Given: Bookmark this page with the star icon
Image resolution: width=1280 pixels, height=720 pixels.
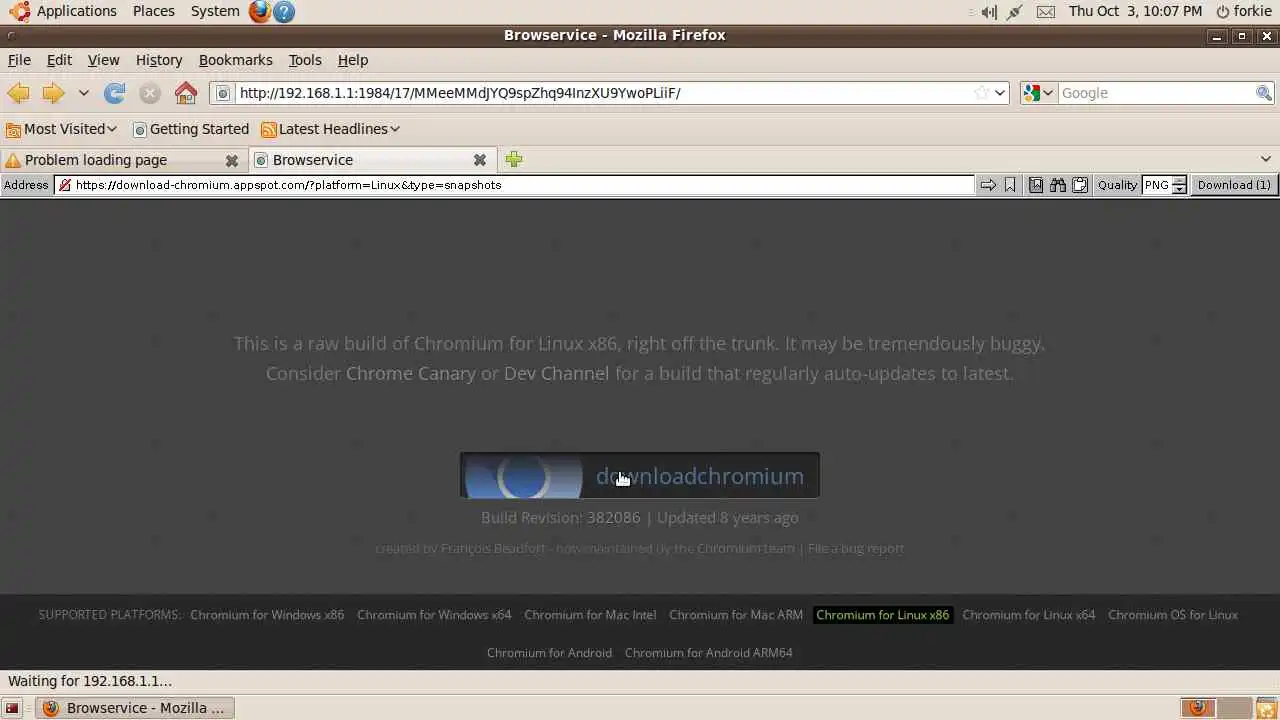Looking at the screenshot, I should pyautogui.click(x=982, y=93).
